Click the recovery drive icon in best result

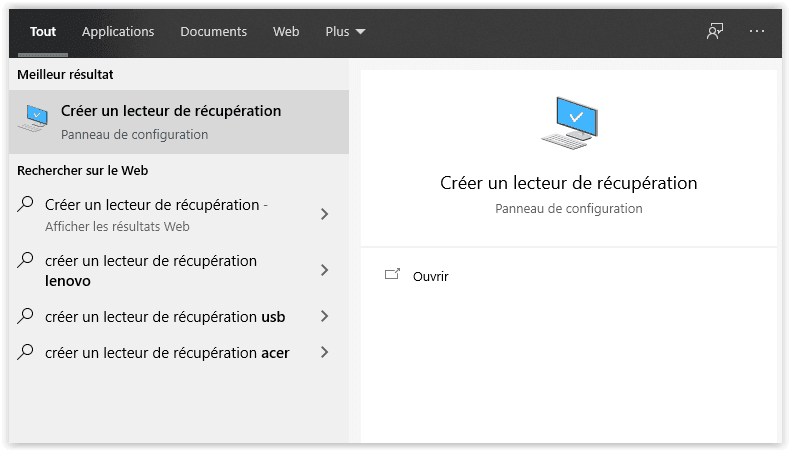[x=33, y=120]
